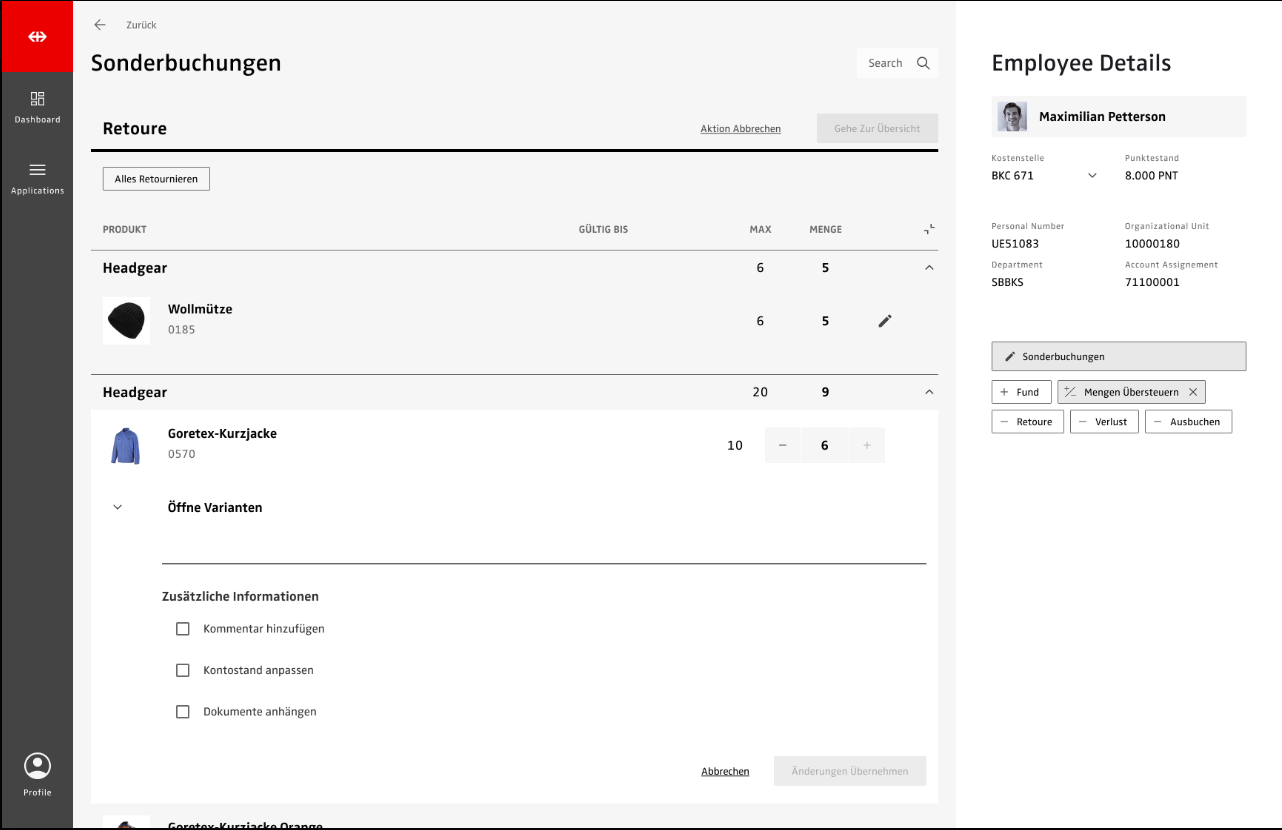Remove the Mengen Übersteuern tag via X

[x=1192, y=392]
